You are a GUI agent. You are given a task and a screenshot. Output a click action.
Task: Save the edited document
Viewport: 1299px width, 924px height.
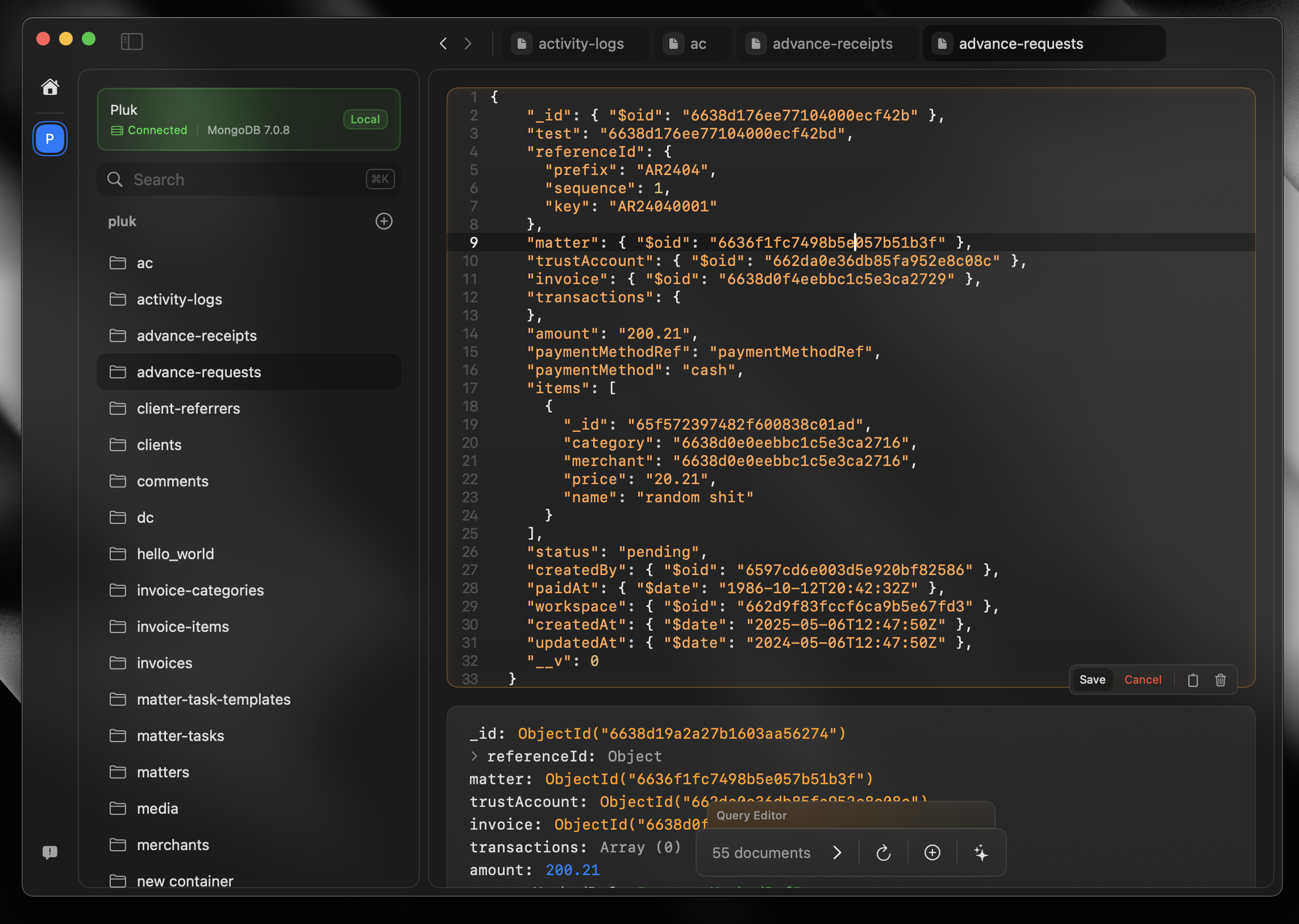pos(1092,679)
